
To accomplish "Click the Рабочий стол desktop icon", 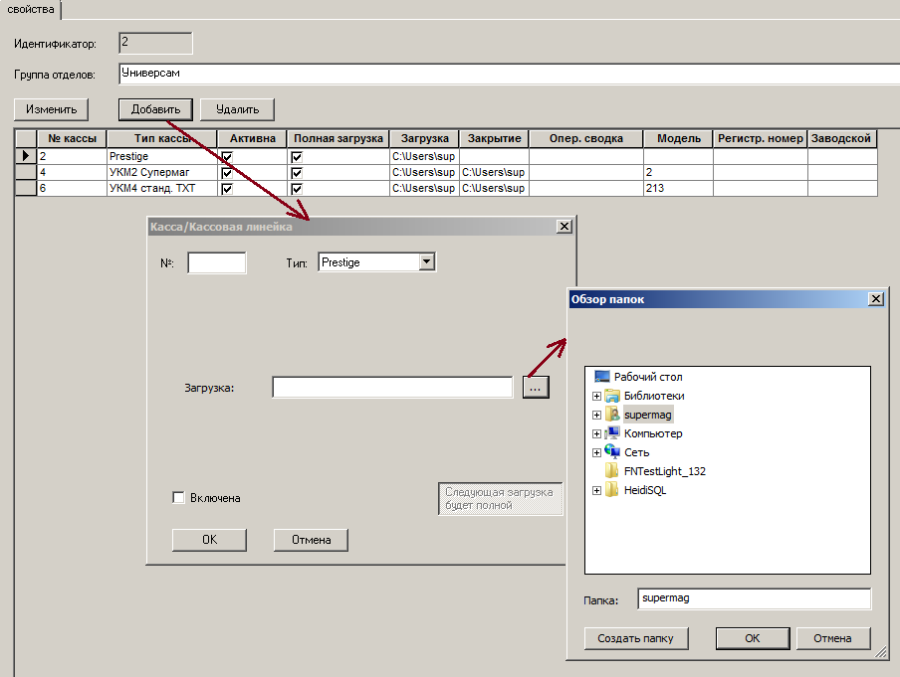I will click(x=602, y=377).
